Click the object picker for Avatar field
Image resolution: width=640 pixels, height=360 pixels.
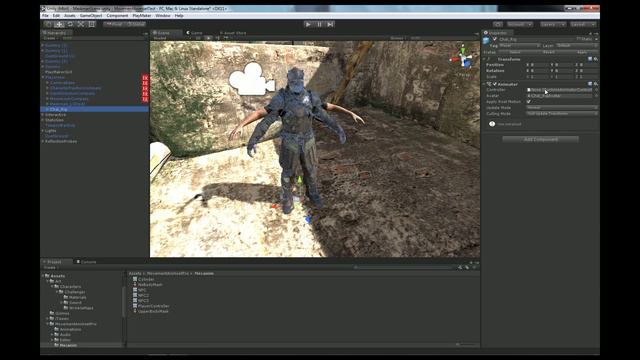click(596, 96)
